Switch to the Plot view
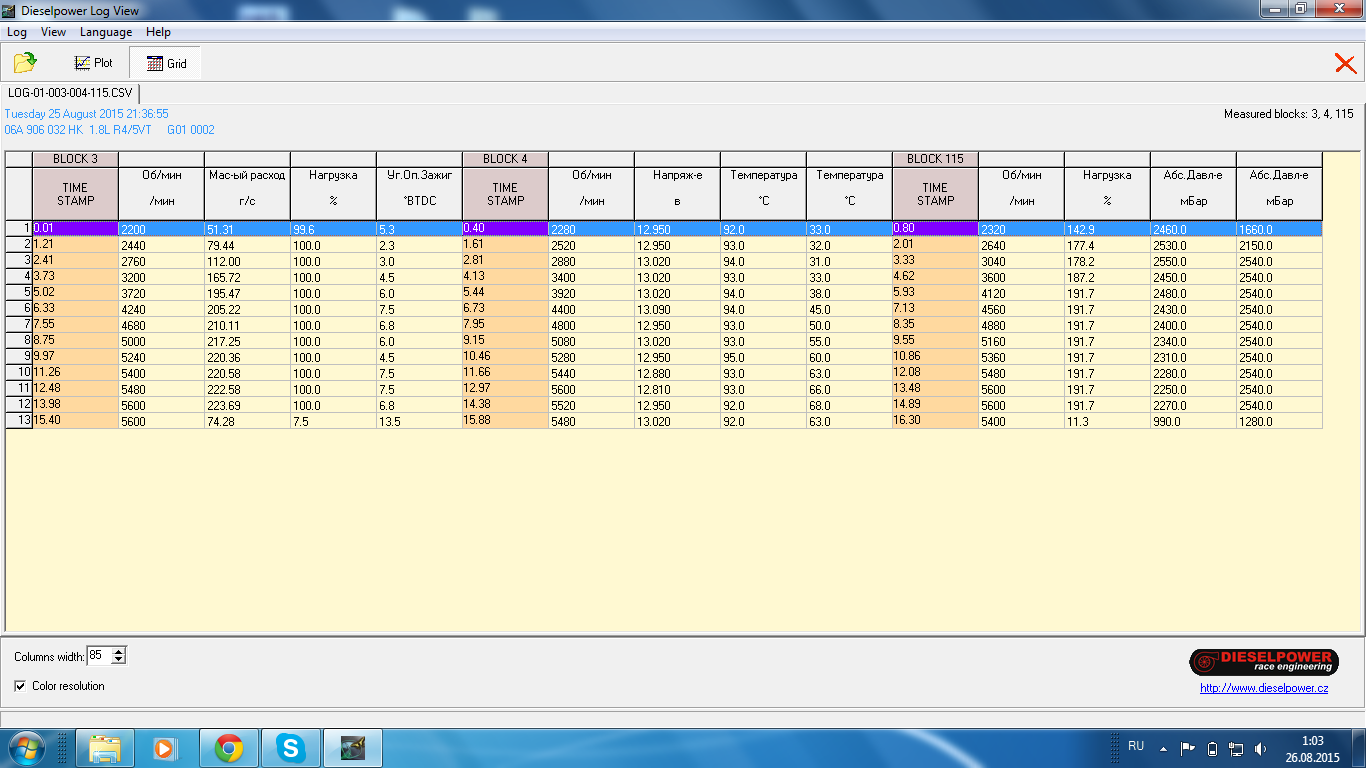 [x=93, y=63]
